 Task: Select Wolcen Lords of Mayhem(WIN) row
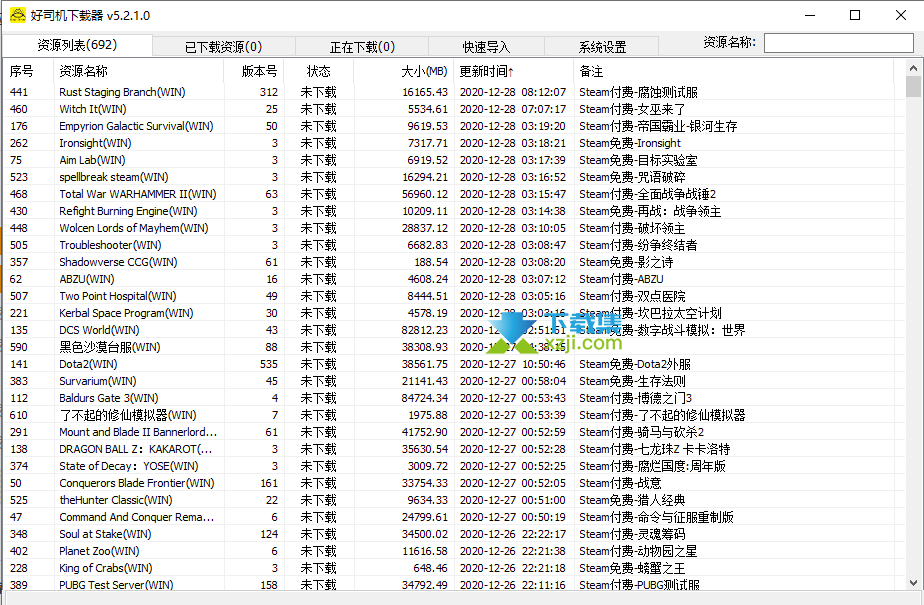pyautogui.click(x=455, y=228)
